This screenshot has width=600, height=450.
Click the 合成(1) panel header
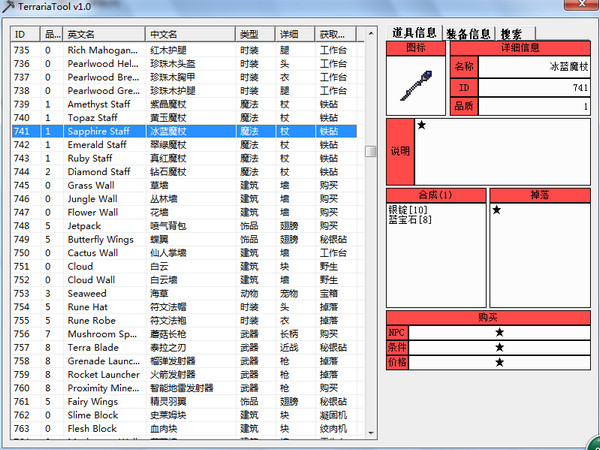click(436, 195)
